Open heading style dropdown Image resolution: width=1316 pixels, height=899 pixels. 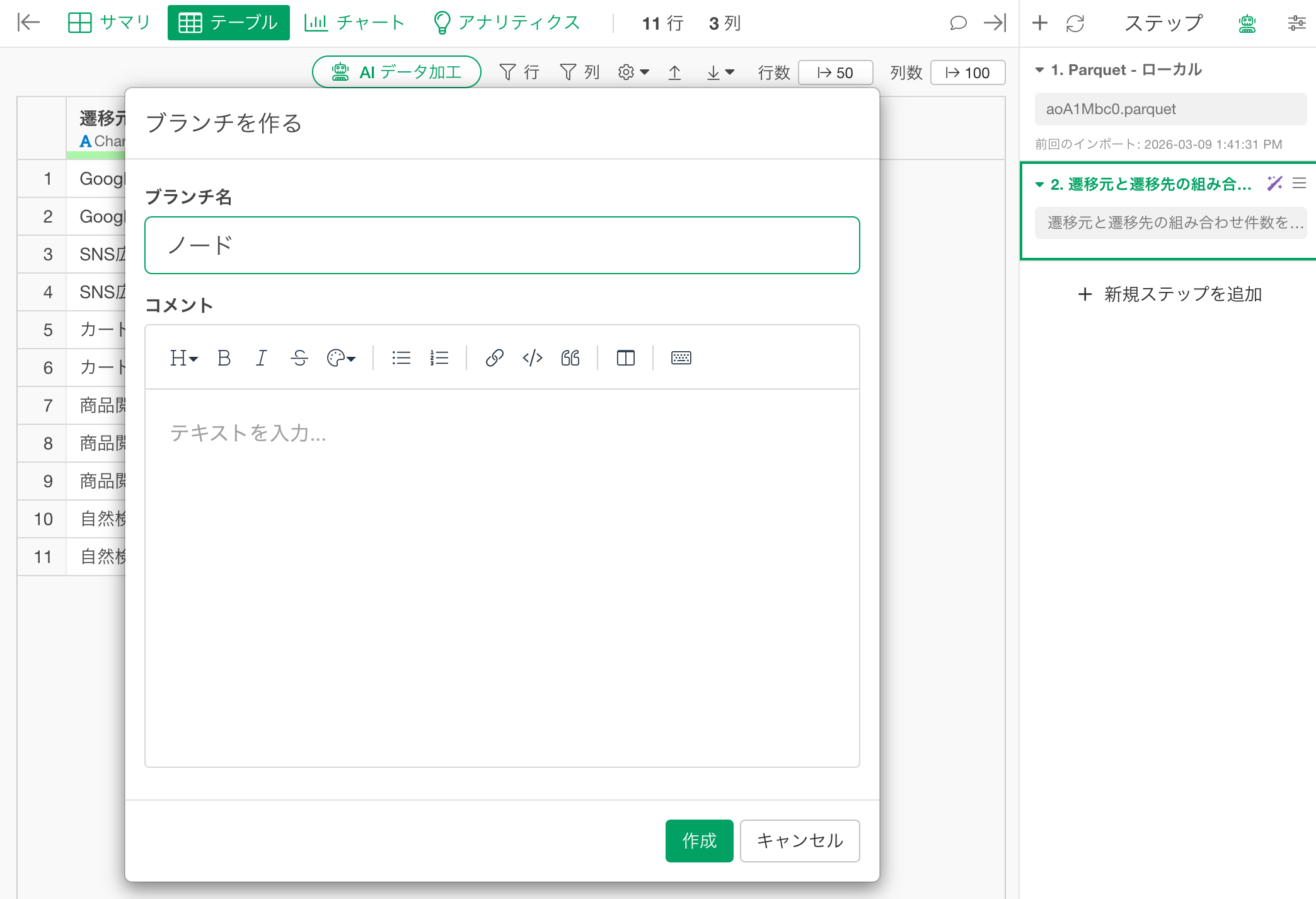pos(183,358)
